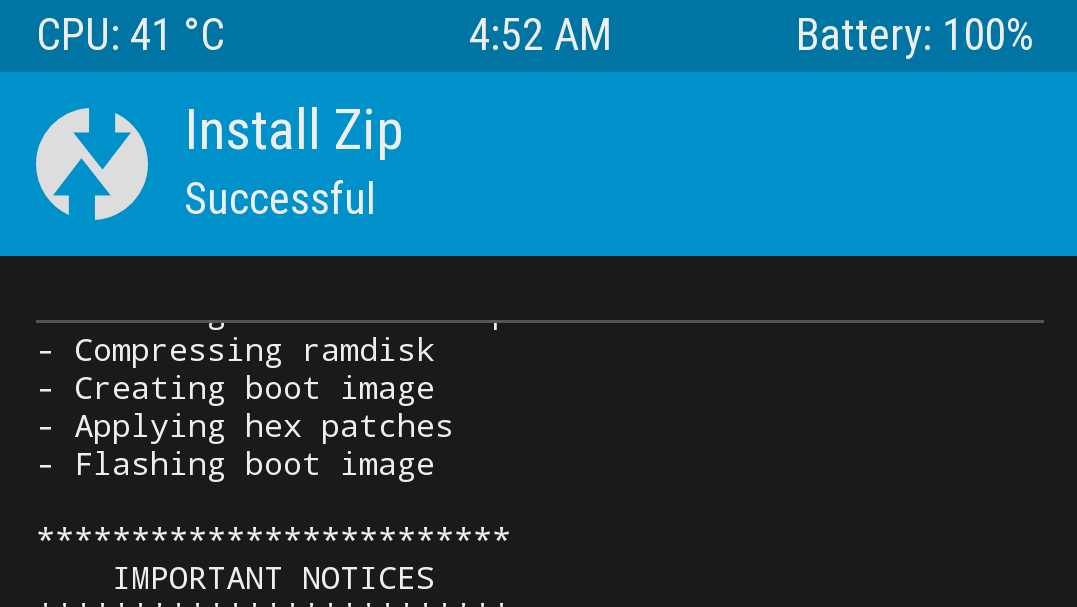Tap the curved arrows emblem in the header
Screen dimensions: 1077x607
[92, 163]
